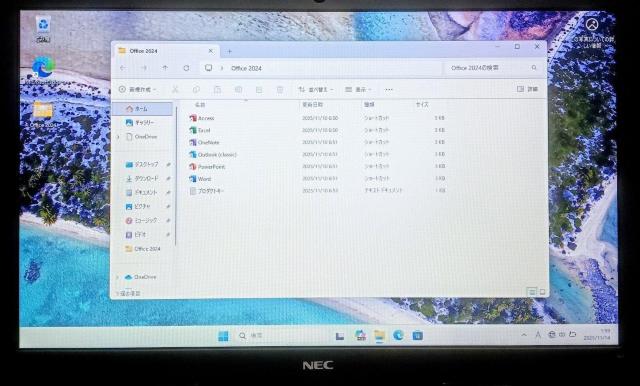Click the IME 'A' indicator in tray
640x386 pixels.
click(538, 335)
